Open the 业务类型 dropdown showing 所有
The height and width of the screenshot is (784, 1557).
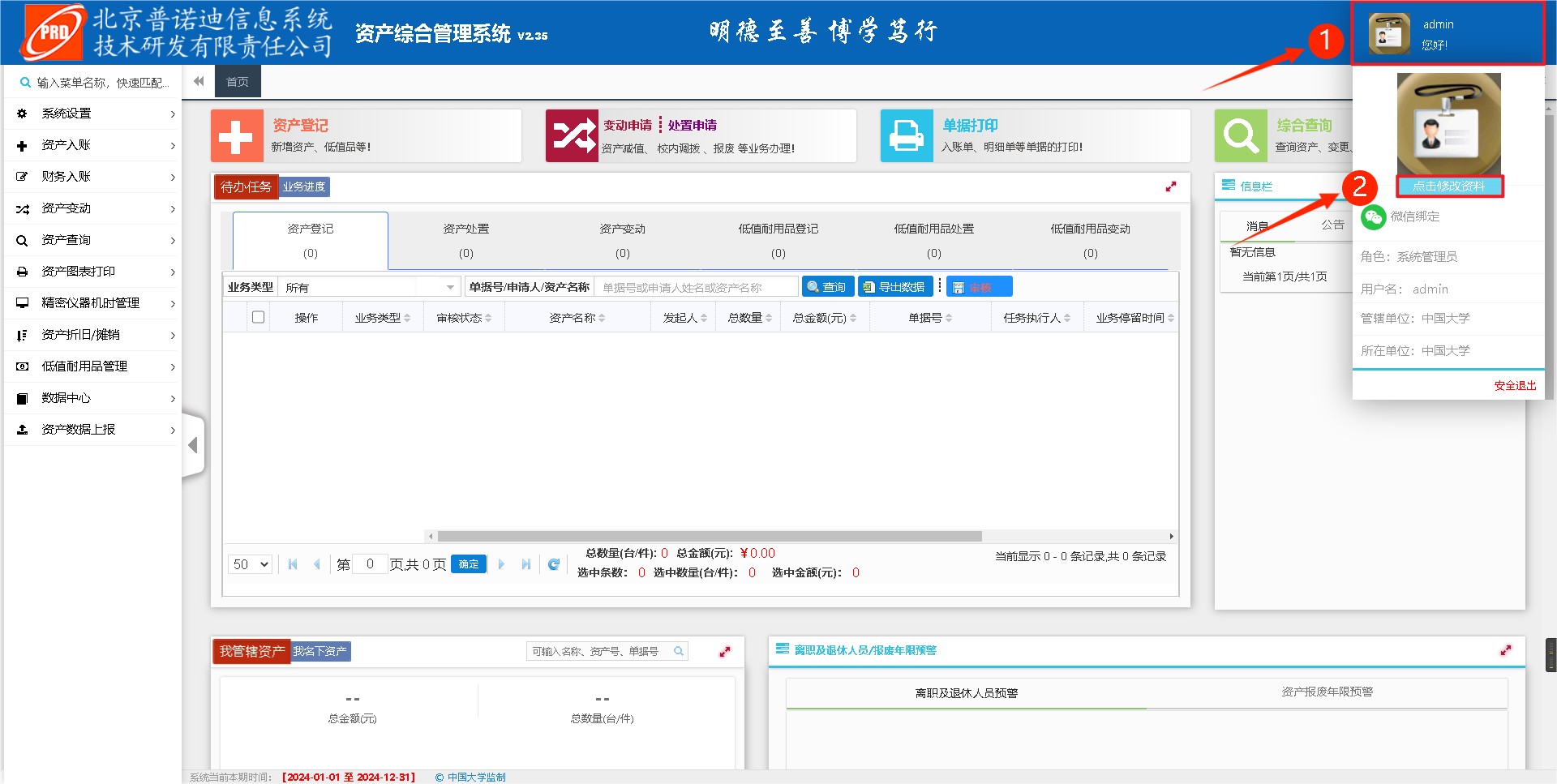[x=370, y=287]
